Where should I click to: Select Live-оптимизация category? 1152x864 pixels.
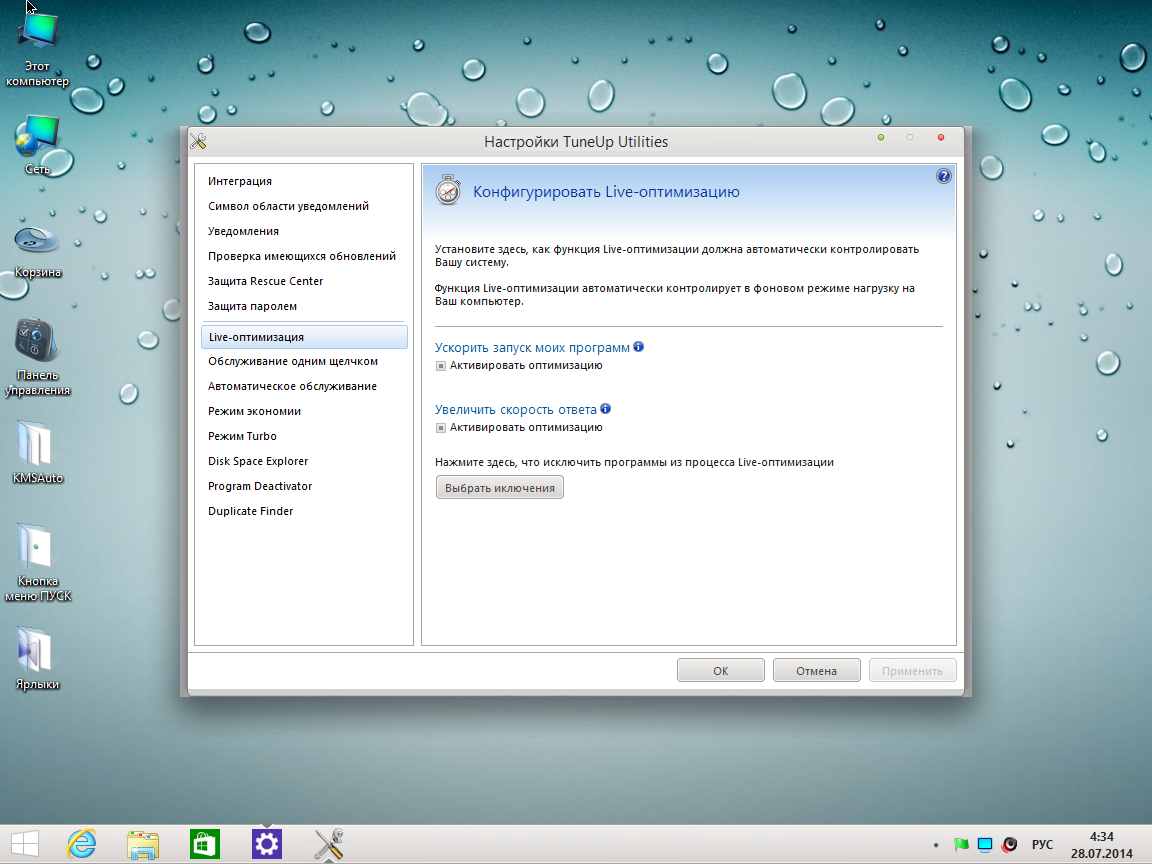click(x=303, y=336)
